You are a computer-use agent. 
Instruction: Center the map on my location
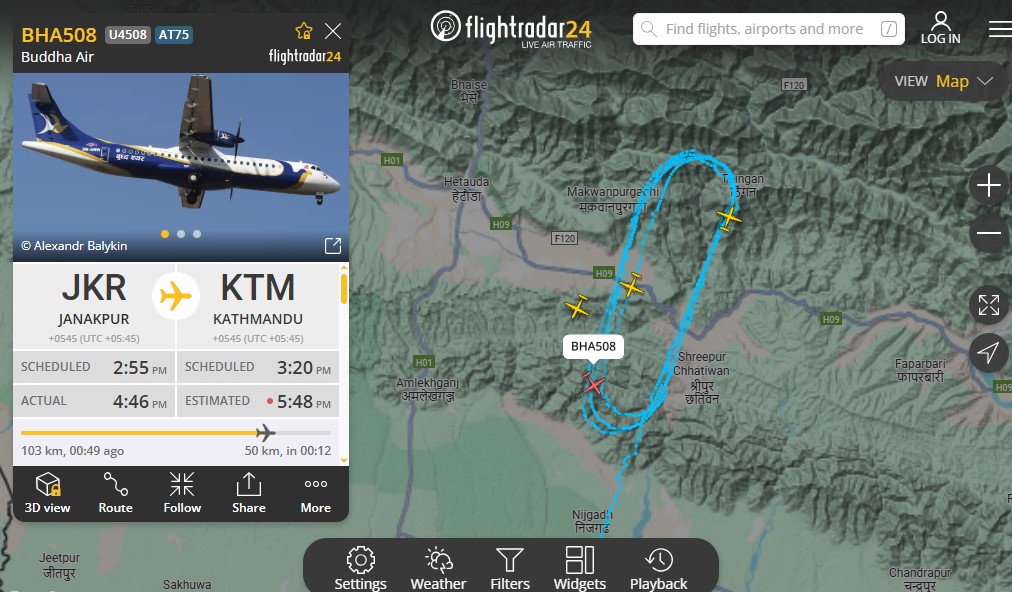click(988, 352)
